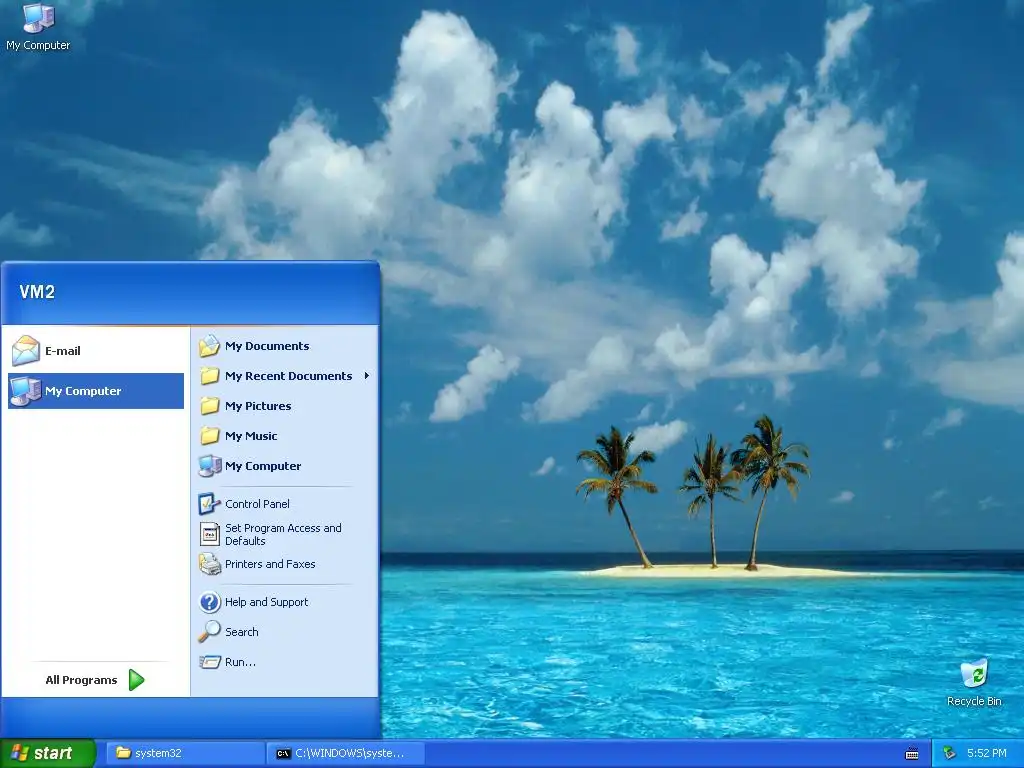
Task: Open My Pictures folder
Action: pyautogui.click(x=258, y=406)
